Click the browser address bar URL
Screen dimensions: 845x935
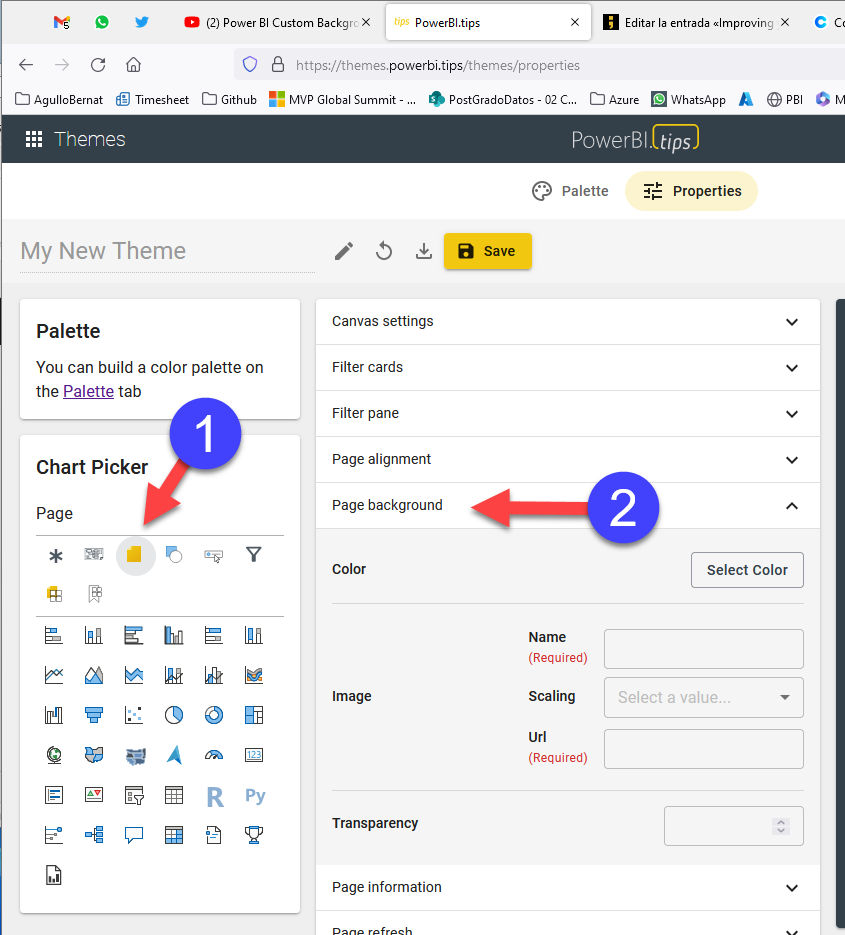pos(438,65)
